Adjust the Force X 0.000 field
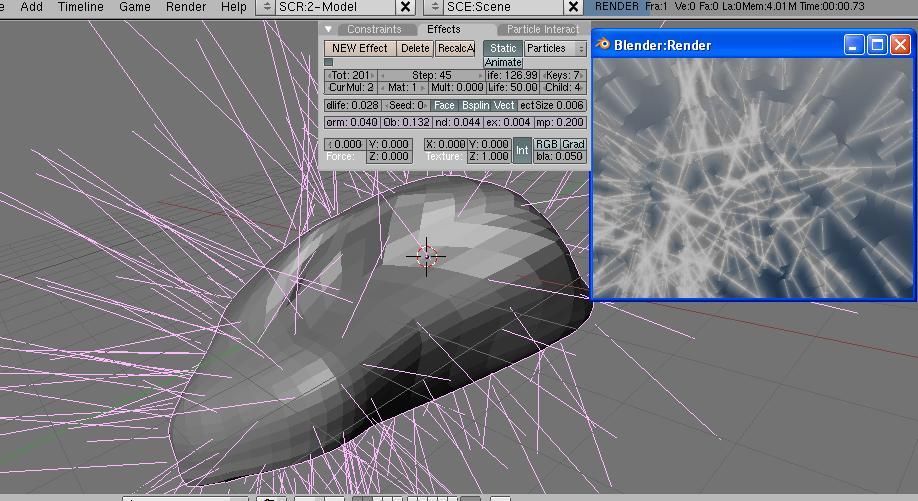The image size is (918, 501). pyautogui.click(x=345, y=144)
